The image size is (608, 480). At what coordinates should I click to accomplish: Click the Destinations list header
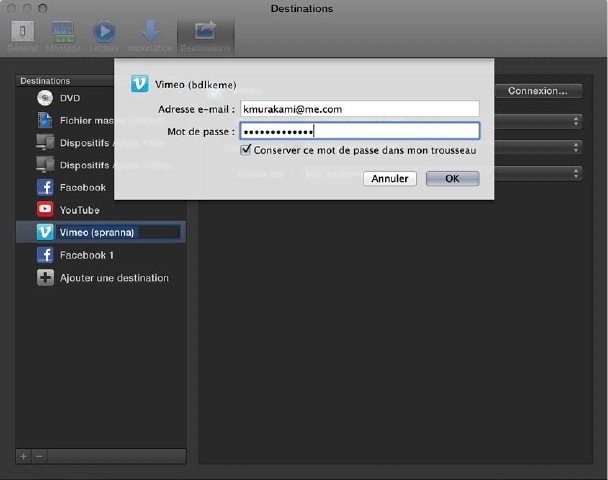65,81
